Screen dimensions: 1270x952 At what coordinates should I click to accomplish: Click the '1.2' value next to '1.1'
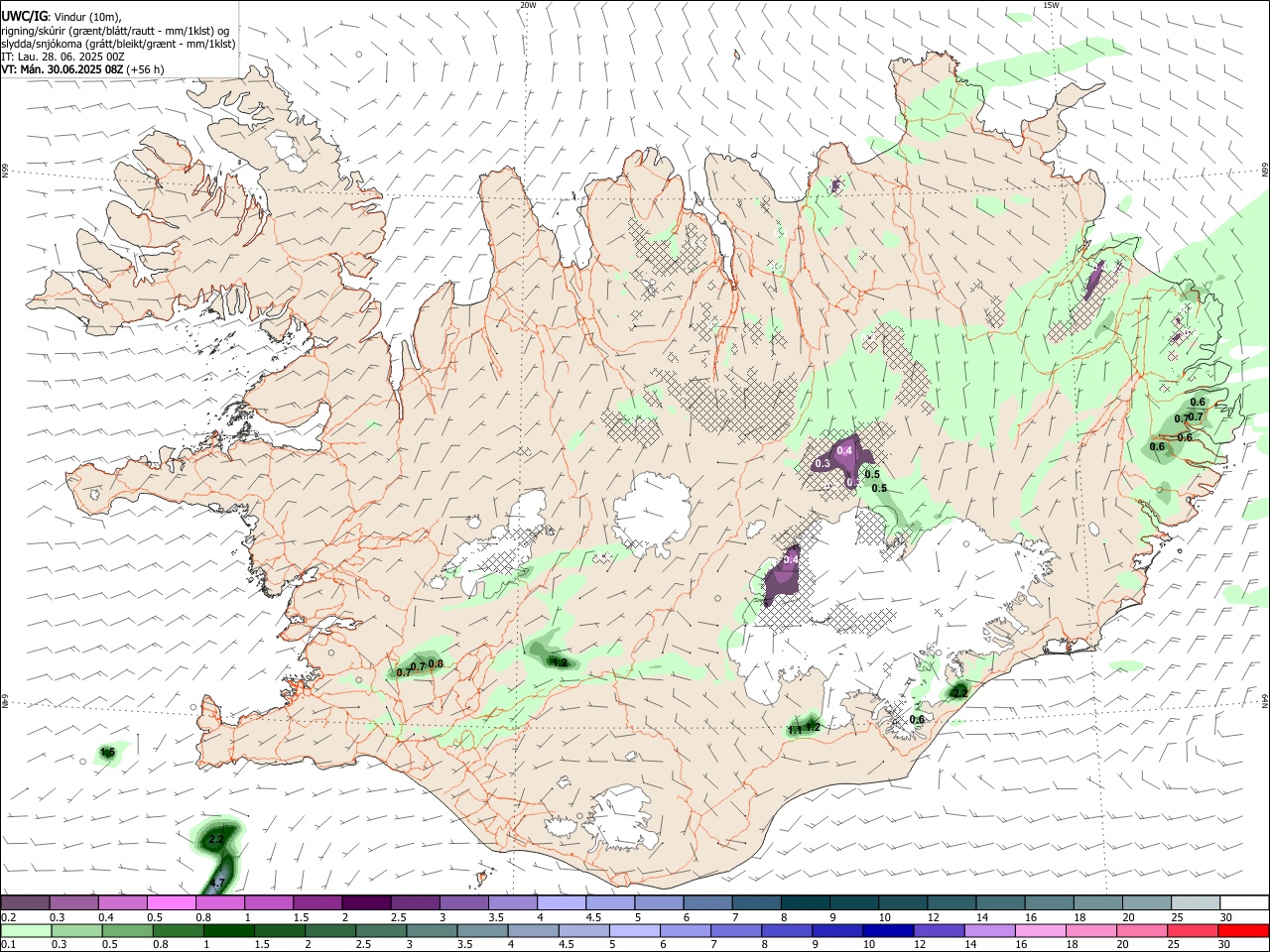click(x=813, y=727)
